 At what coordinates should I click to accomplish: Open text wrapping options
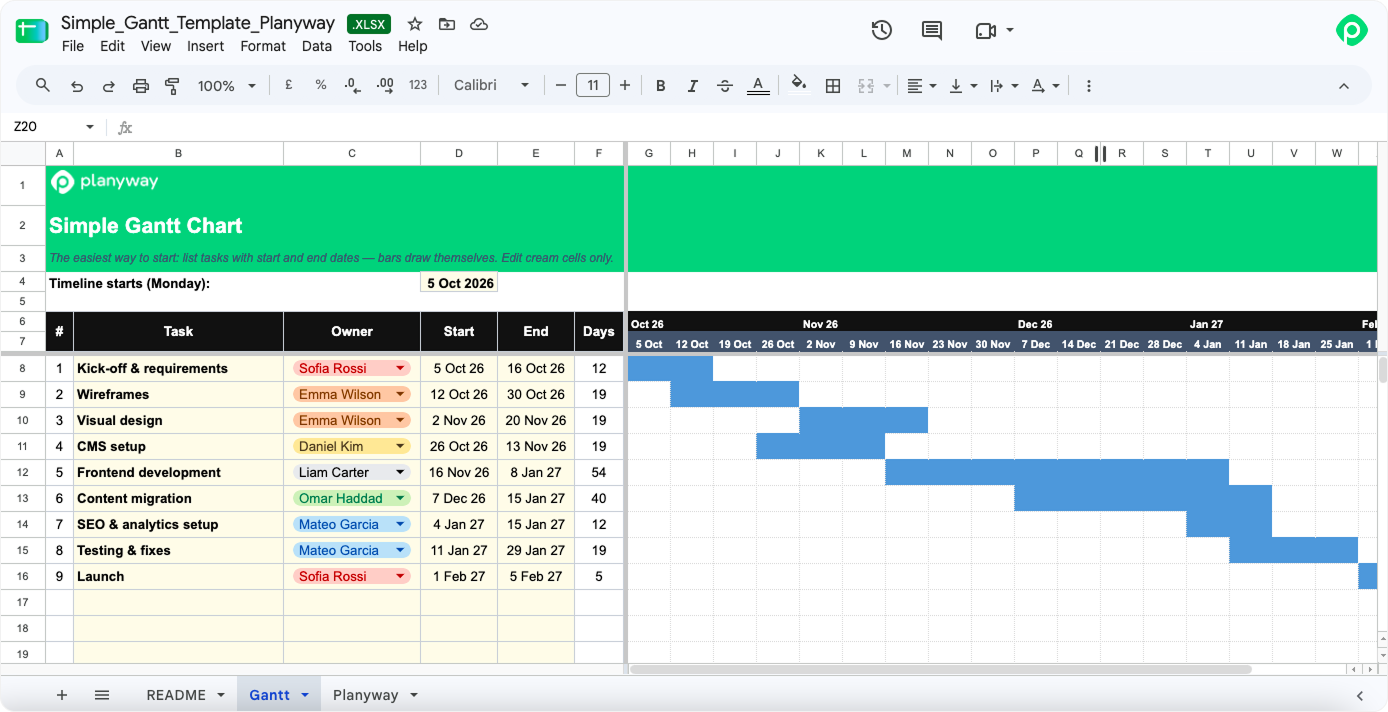[1003, 86]
